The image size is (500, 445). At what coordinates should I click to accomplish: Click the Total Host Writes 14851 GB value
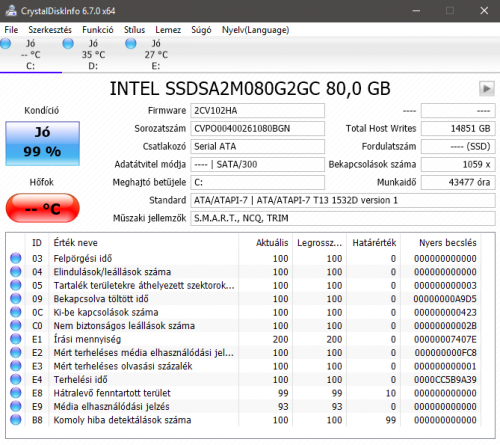pyautogui.click(x=458, y=129)
